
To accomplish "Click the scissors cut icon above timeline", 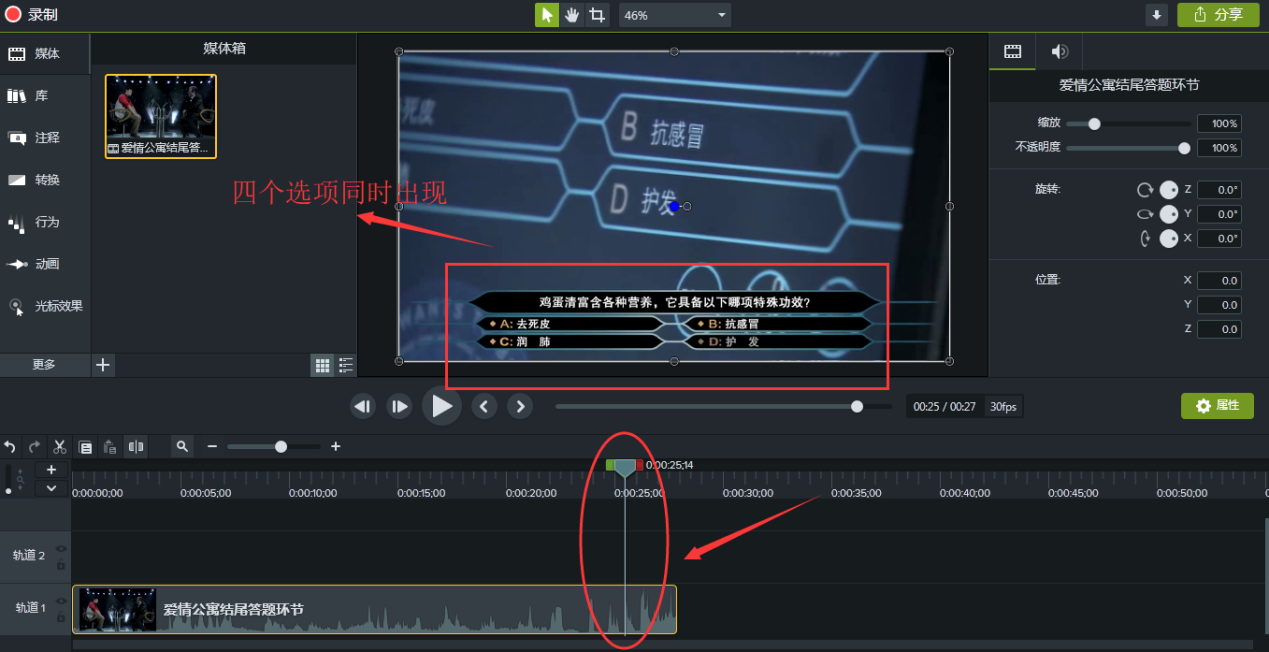I will pyautogui.click(x=60, y=447).
